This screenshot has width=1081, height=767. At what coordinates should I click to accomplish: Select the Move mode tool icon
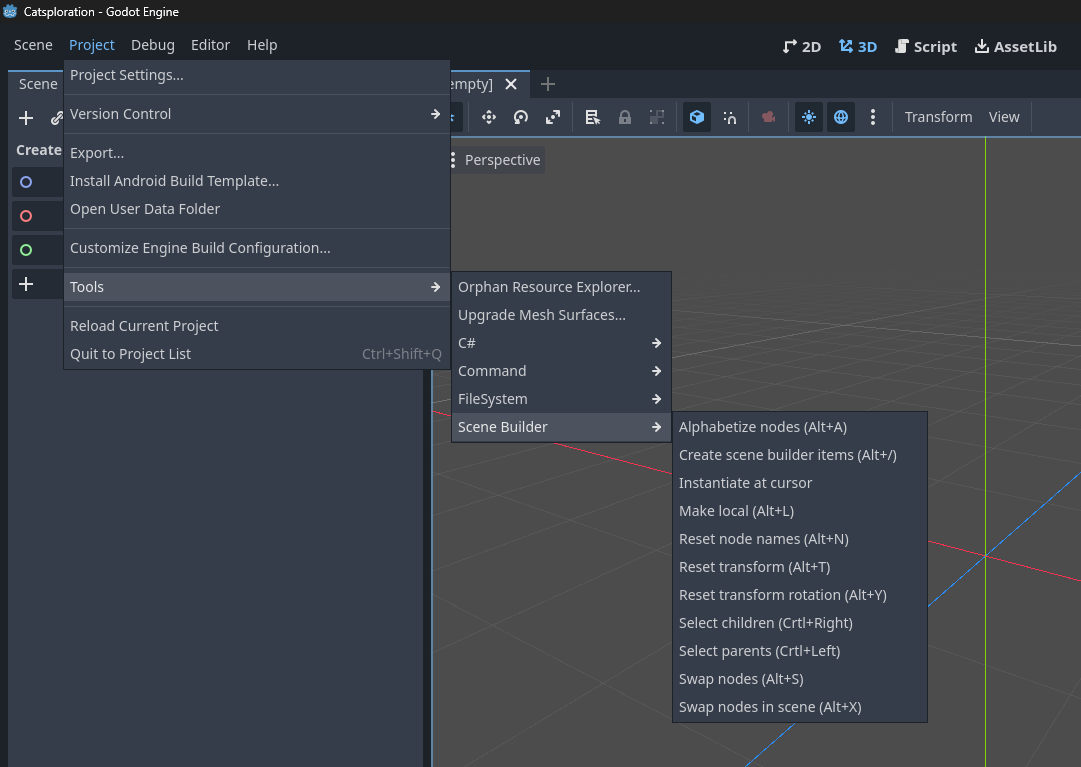coord(489,117)
